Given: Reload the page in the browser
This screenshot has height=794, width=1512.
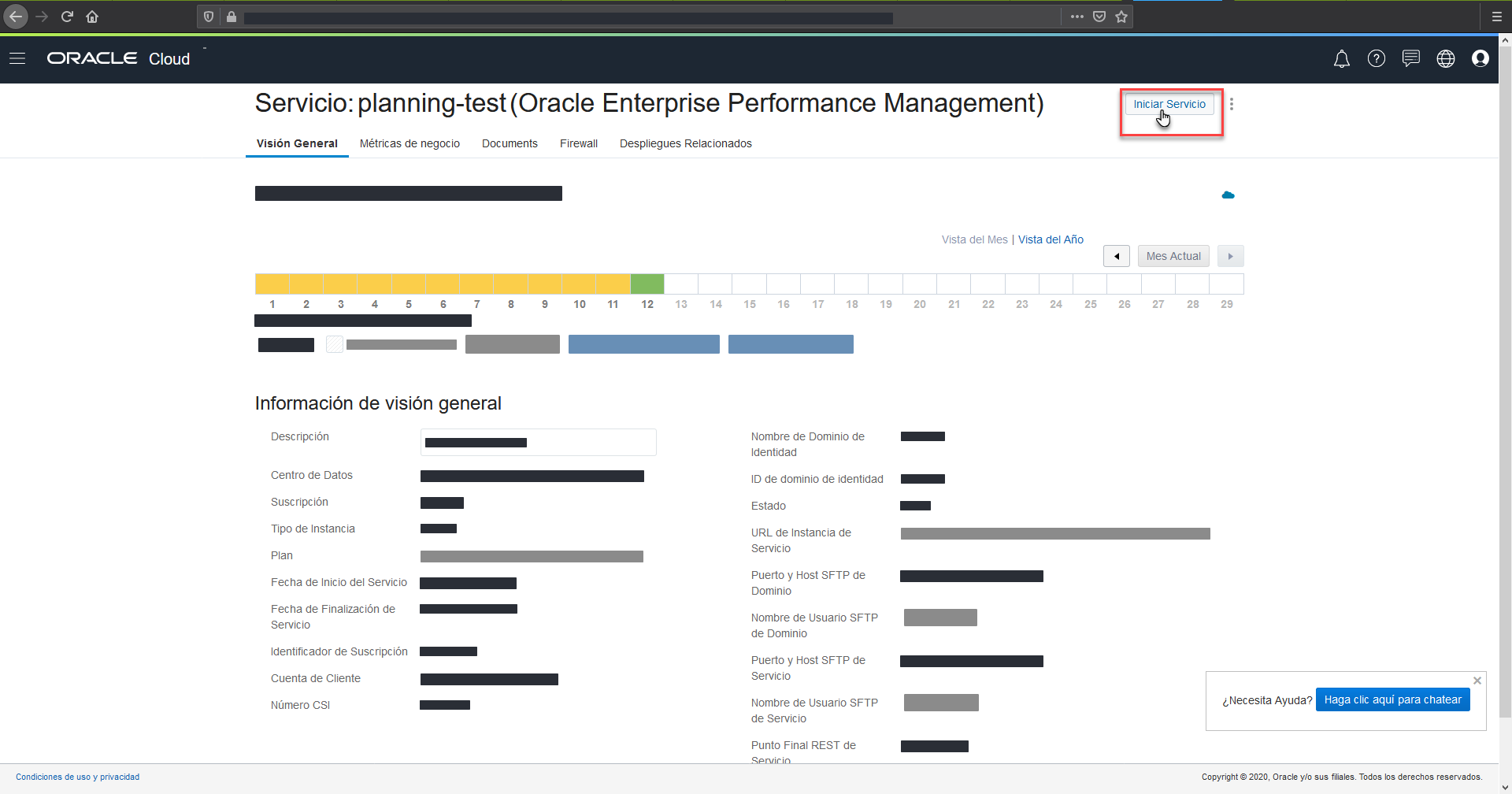Looking at the screenshot, I should point(67,17).
